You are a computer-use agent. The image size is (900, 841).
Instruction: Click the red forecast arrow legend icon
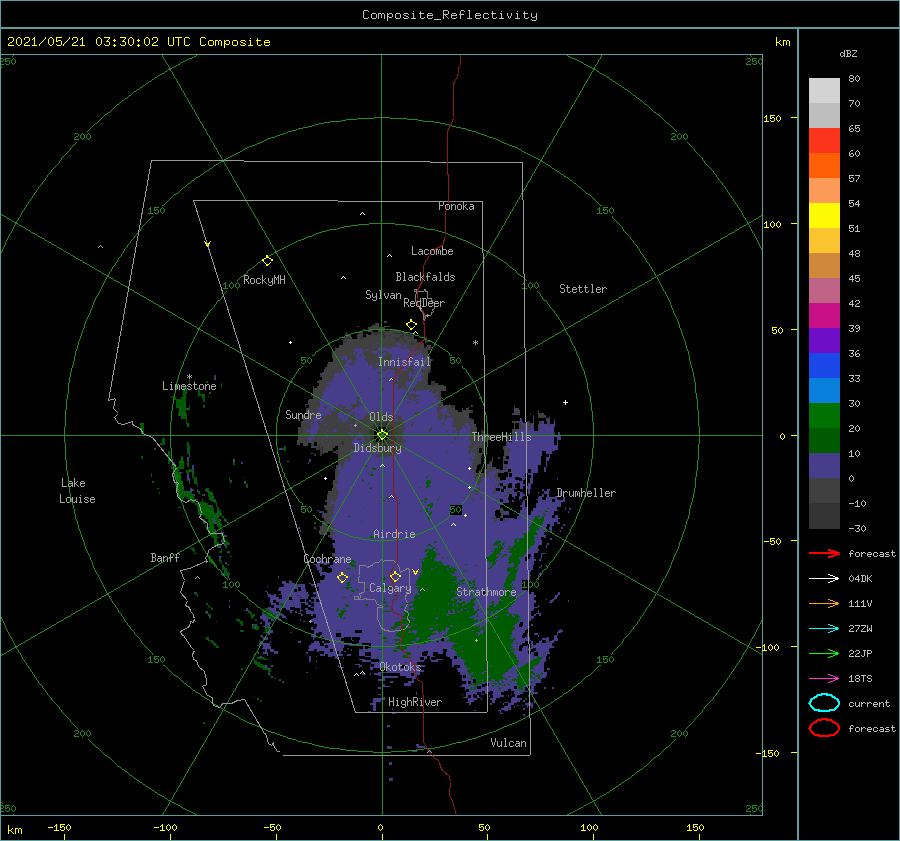click(x=824, y=553)
